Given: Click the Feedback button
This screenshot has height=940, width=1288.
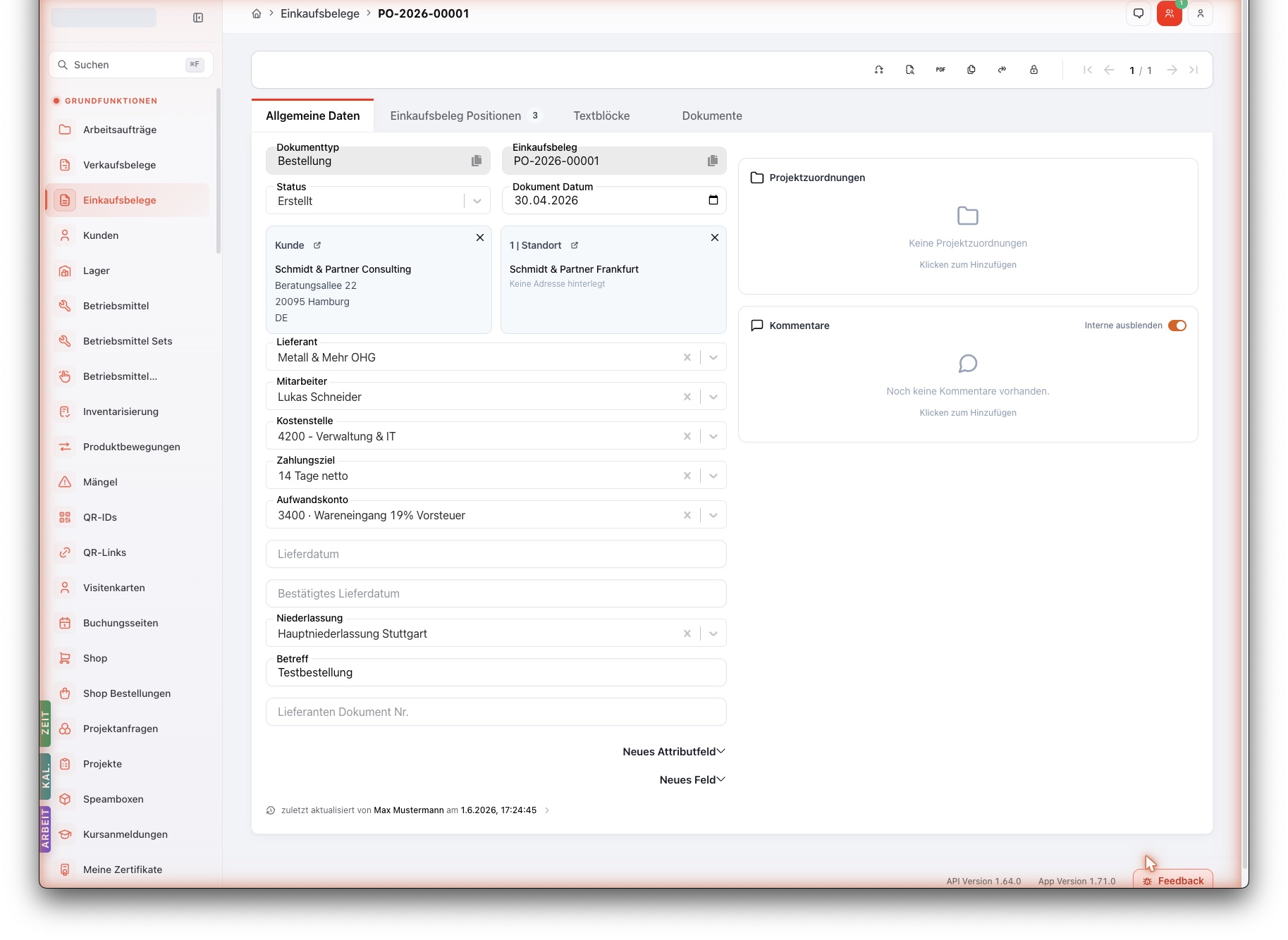Looking at the screenshot, I should (x=1173, y=881).
